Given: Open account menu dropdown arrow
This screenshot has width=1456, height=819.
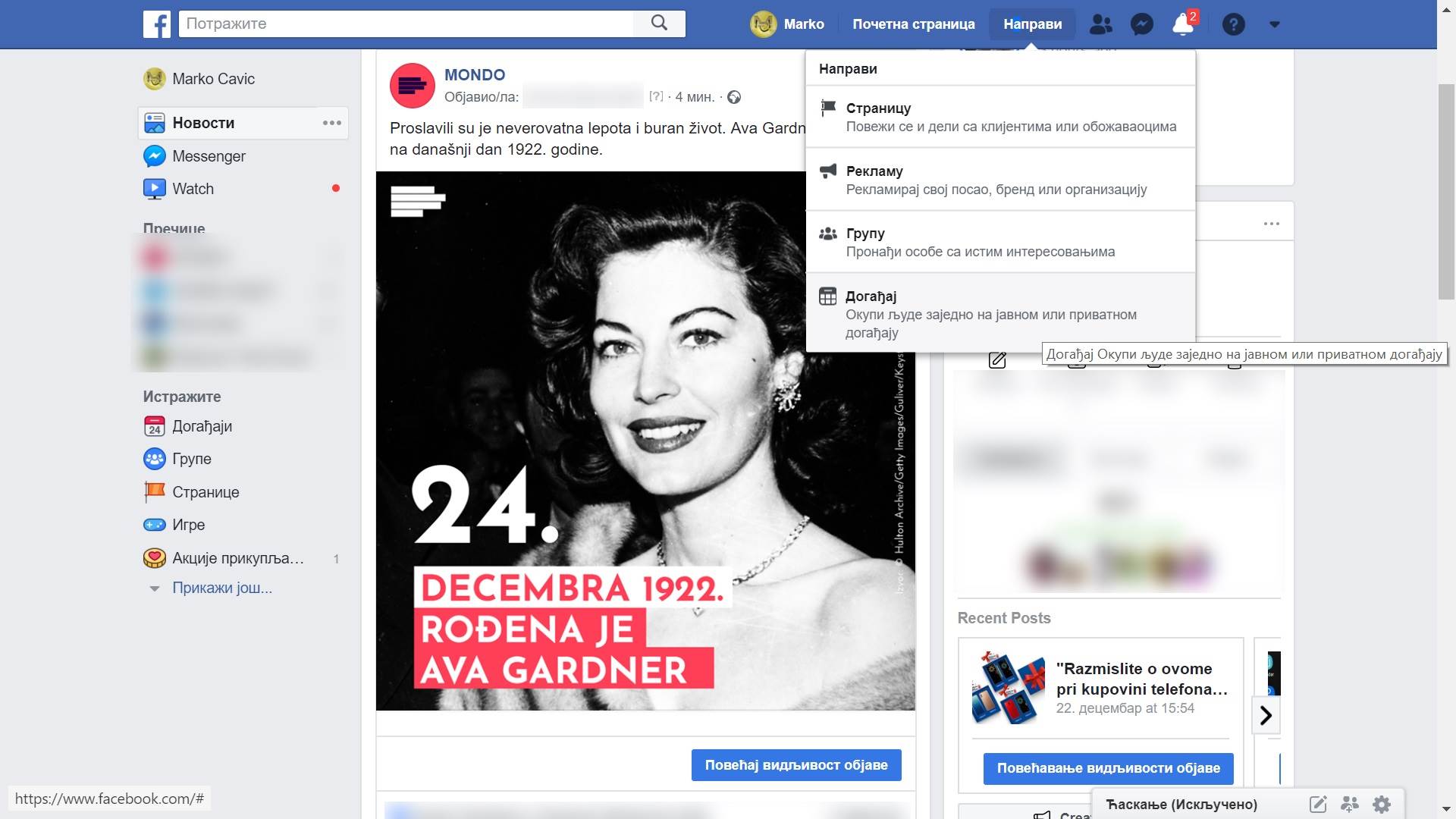Looking at the screenshot, I should pyautogui.click(x=1274, y=24).
